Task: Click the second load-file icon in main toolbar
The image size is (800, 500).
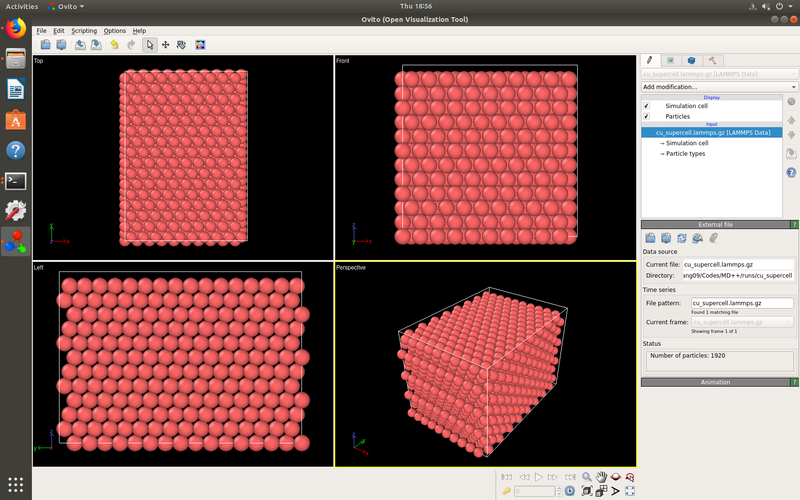Action: 61,45
